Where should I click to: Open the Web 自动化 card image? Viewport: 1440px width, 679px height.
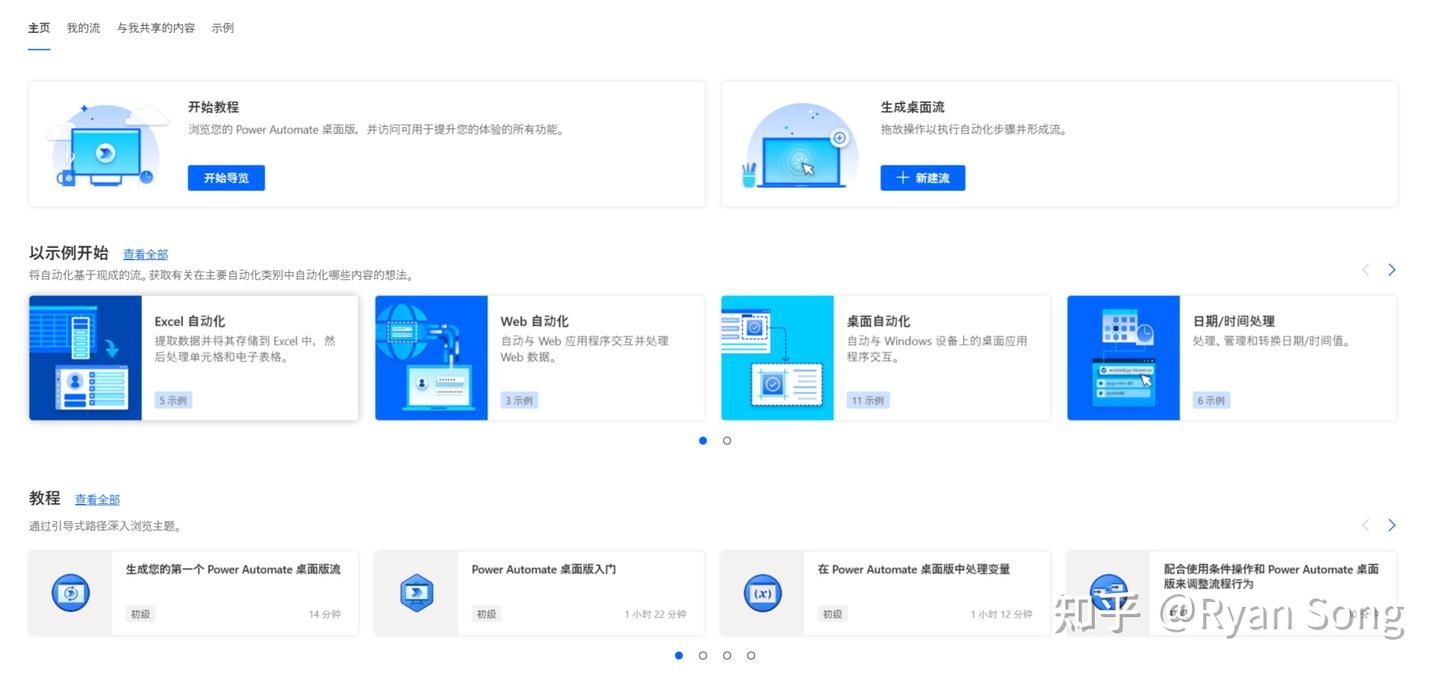click(432, 358)
